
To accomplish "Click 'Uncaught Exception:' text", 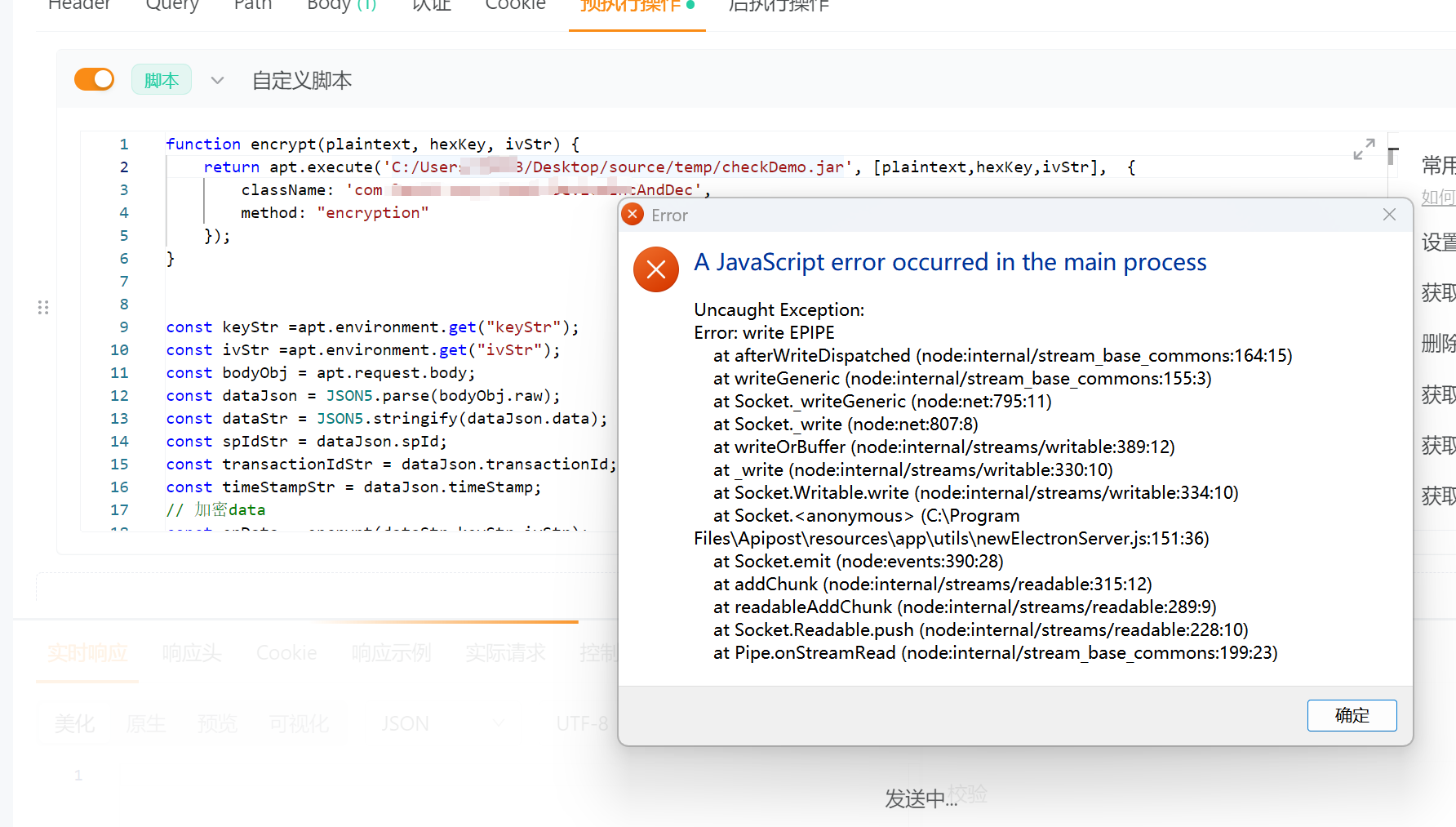I will click(x=779, y=309).
